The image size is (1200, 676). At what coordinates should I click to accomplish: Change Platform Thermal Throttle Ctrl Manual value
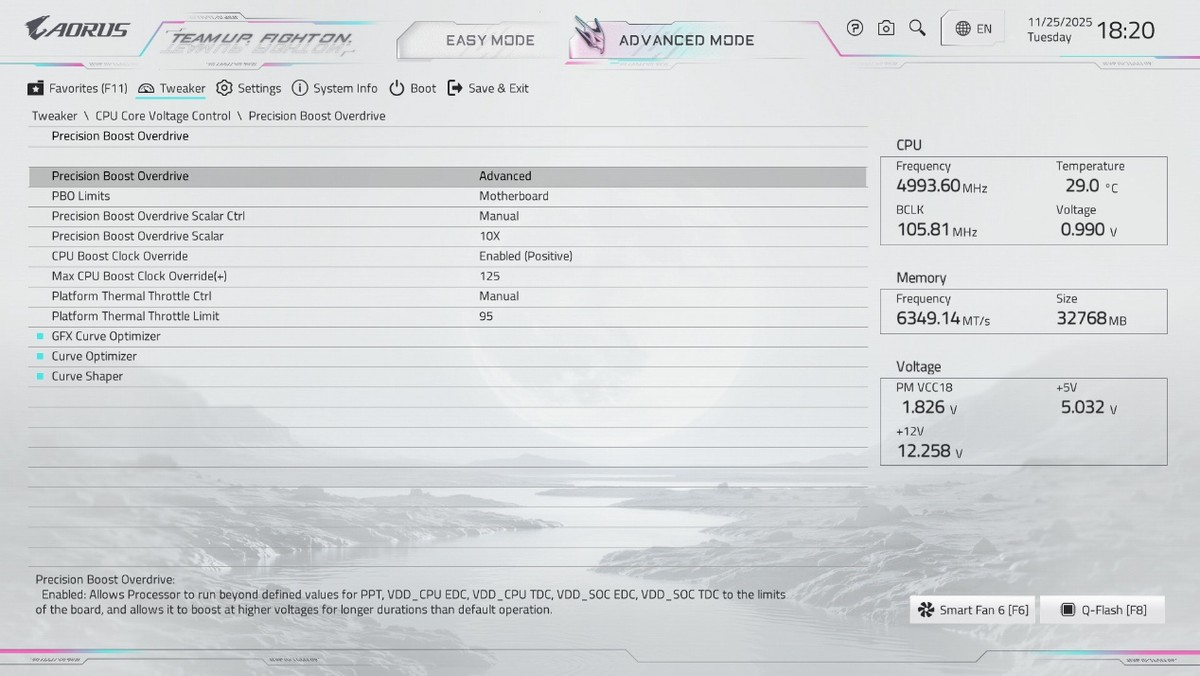pos(499,296)
